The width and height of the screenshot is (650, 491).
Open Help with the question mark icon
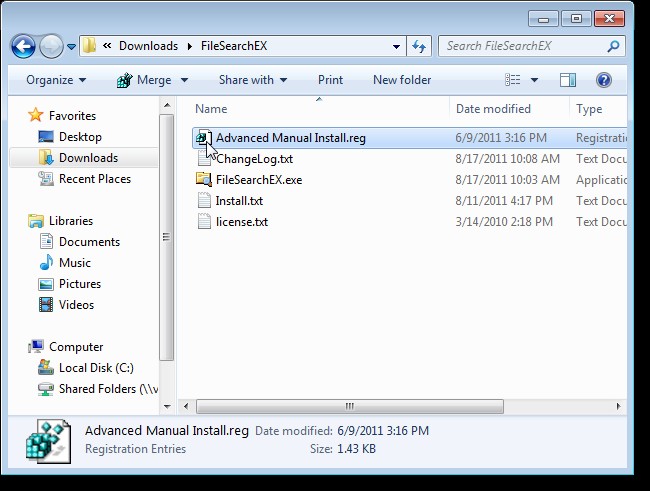click(604, 80)
